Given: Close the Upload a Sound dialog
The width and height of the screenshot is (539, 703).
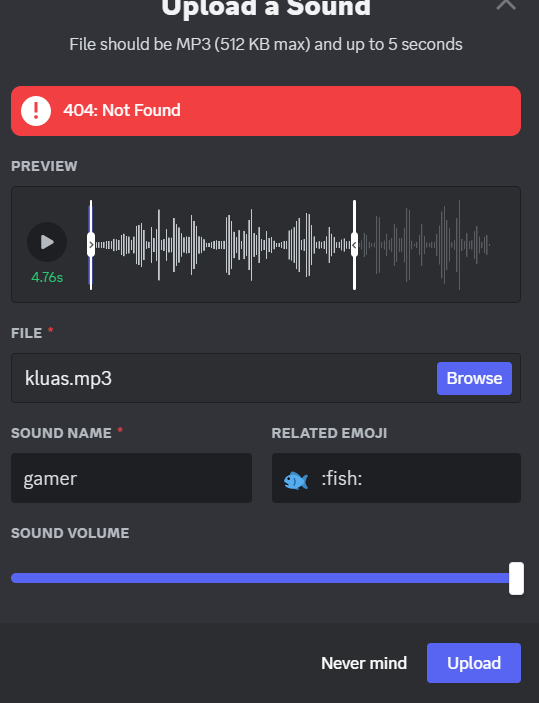Looking at the screenshot, I should point(506,4).
